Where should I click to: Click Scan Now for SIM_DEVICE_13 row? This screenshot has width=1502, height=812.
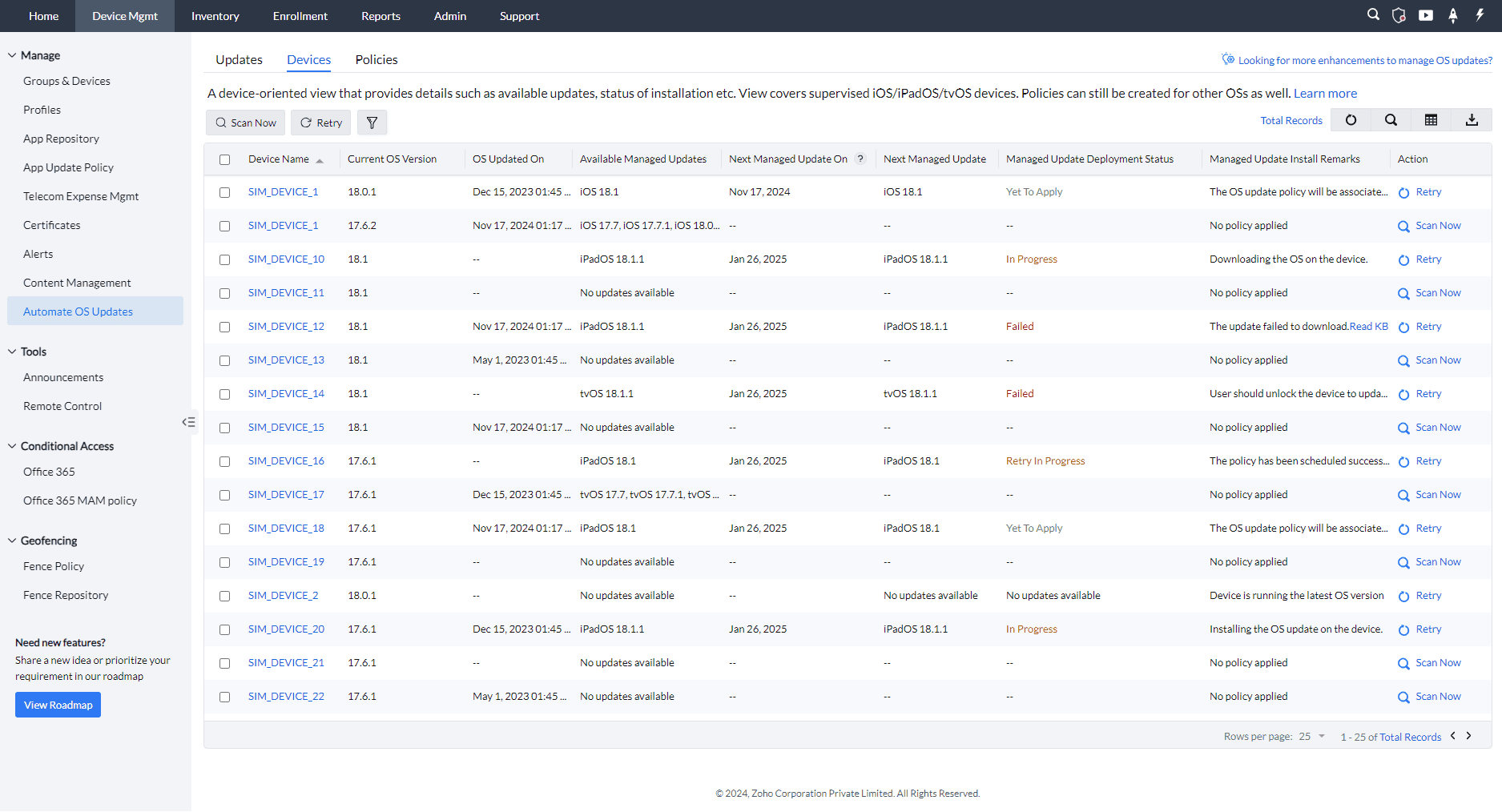(x=1429, y=360)
